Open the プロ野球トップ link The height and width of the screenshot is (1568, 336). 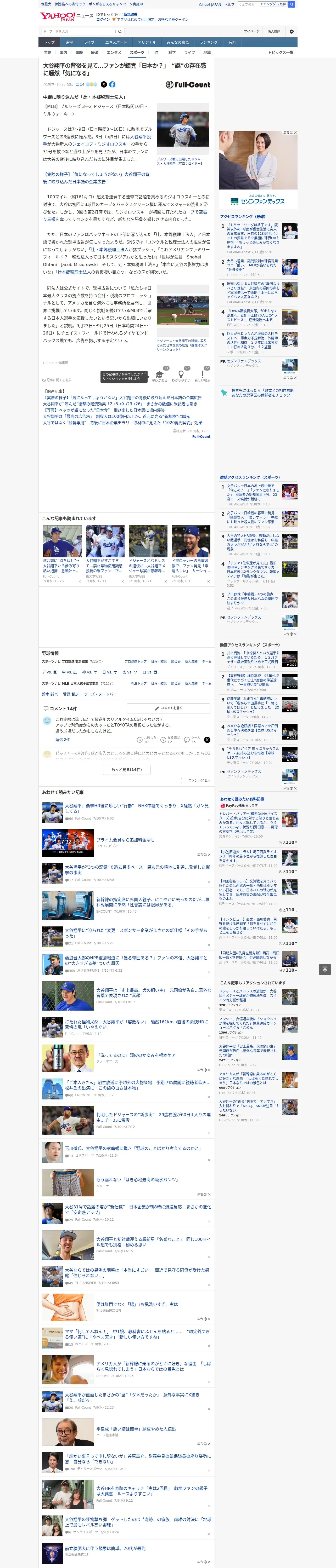pyautogui.click(x=135, y=662)
